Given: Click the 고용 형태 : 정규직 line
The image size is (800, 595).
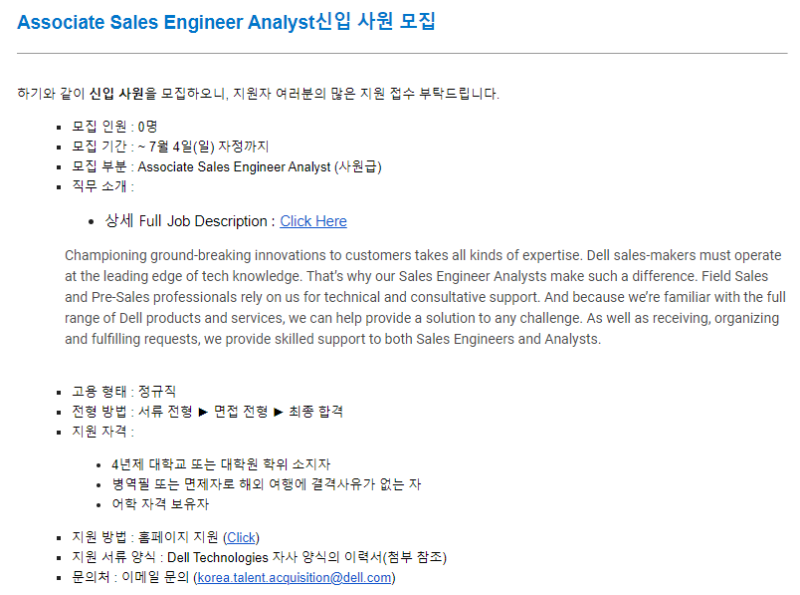Looking at the screenshot, I should [x=123, y=392].
